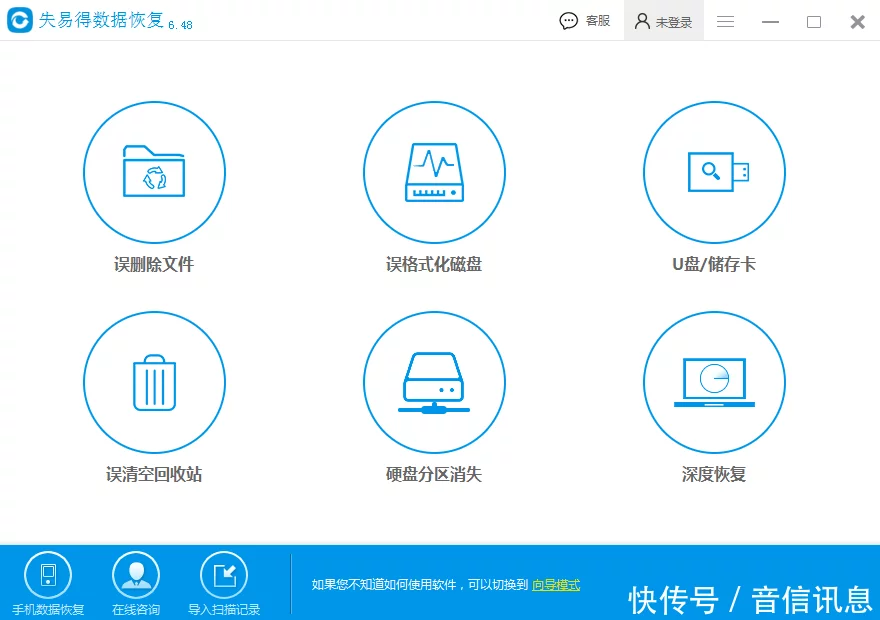
Task: Switch to 向导模式 via link
Action: (556, 585)
